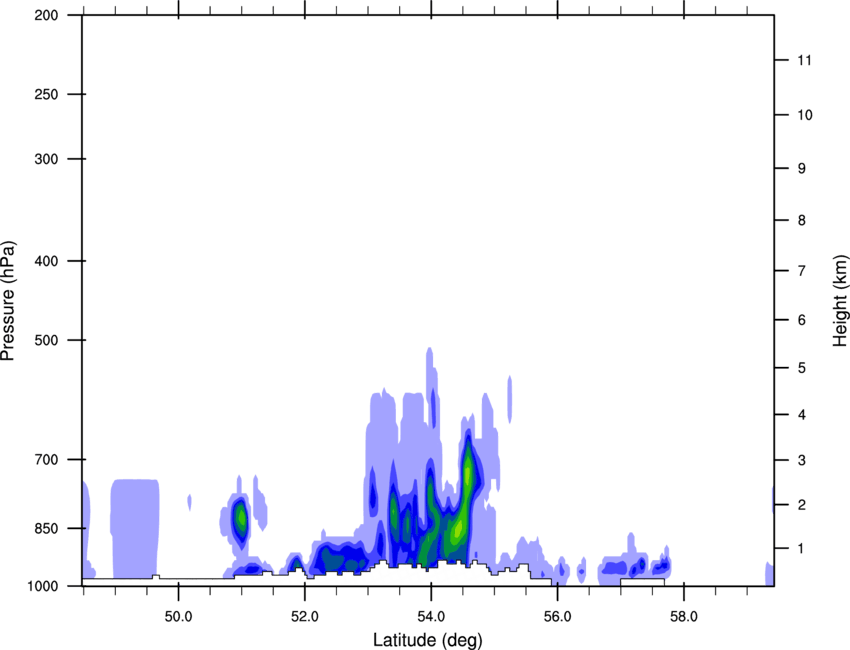This screenshot has height=650, width=850.
Task: Pick the 9 km height label
Action: 802,169
